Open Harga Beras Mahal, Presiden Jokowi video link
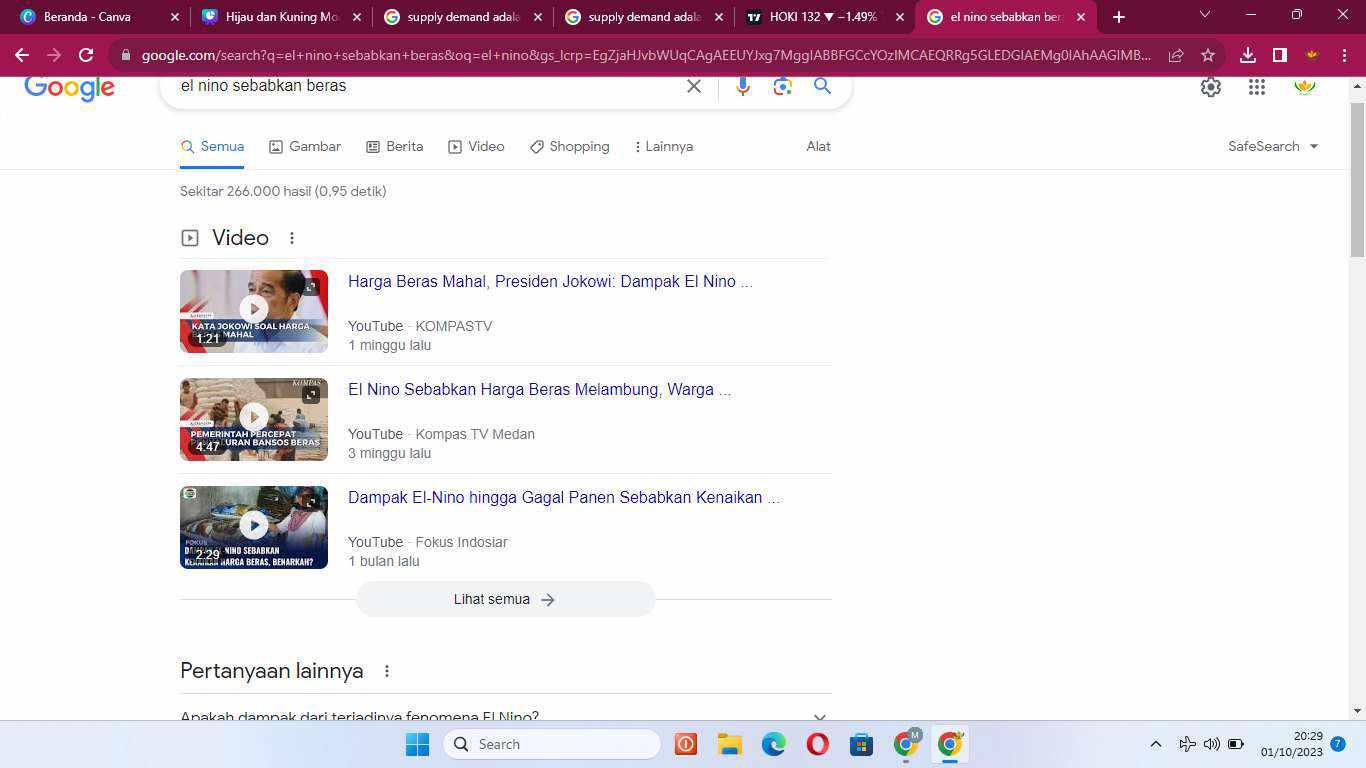1366x768 pixels. [550, 282]
